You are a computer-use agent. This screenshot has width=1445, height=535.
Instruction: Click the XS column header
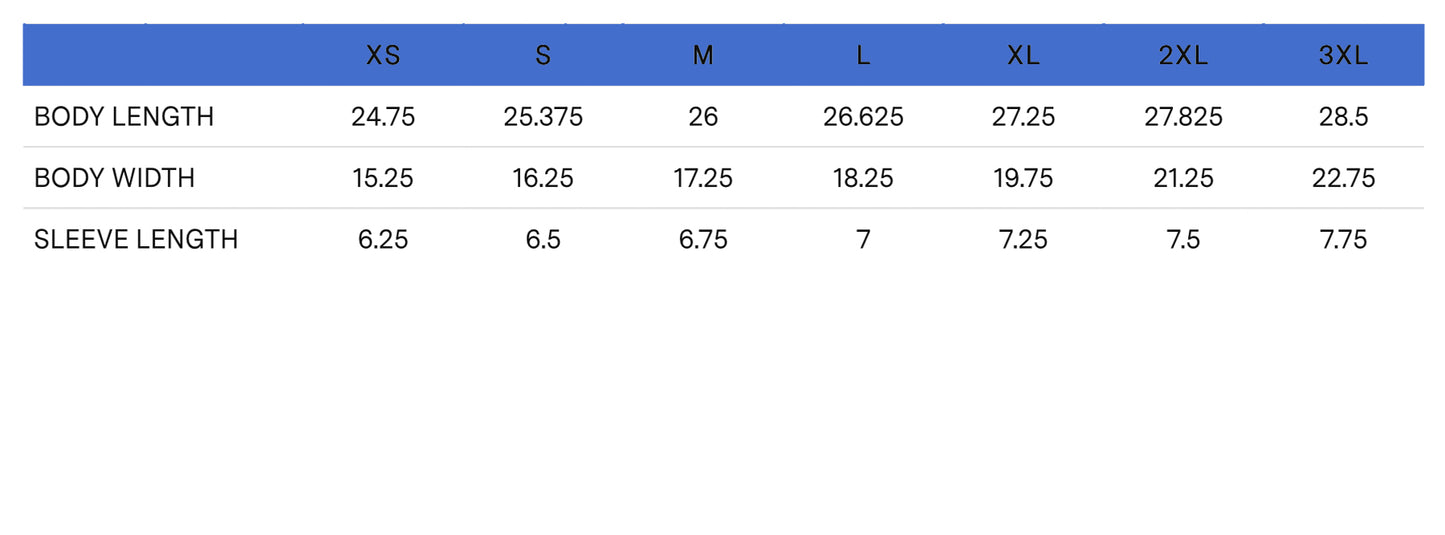383,56
